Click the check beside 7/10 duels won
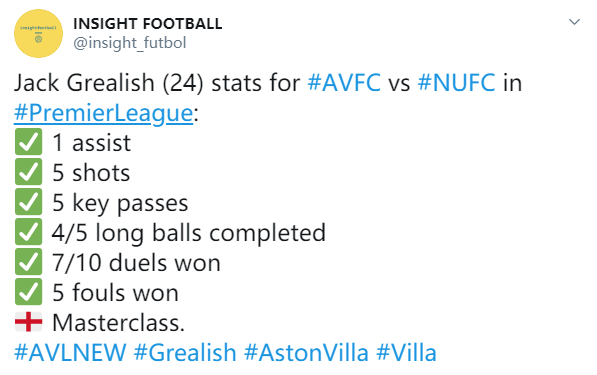 (x=29, y=262)
